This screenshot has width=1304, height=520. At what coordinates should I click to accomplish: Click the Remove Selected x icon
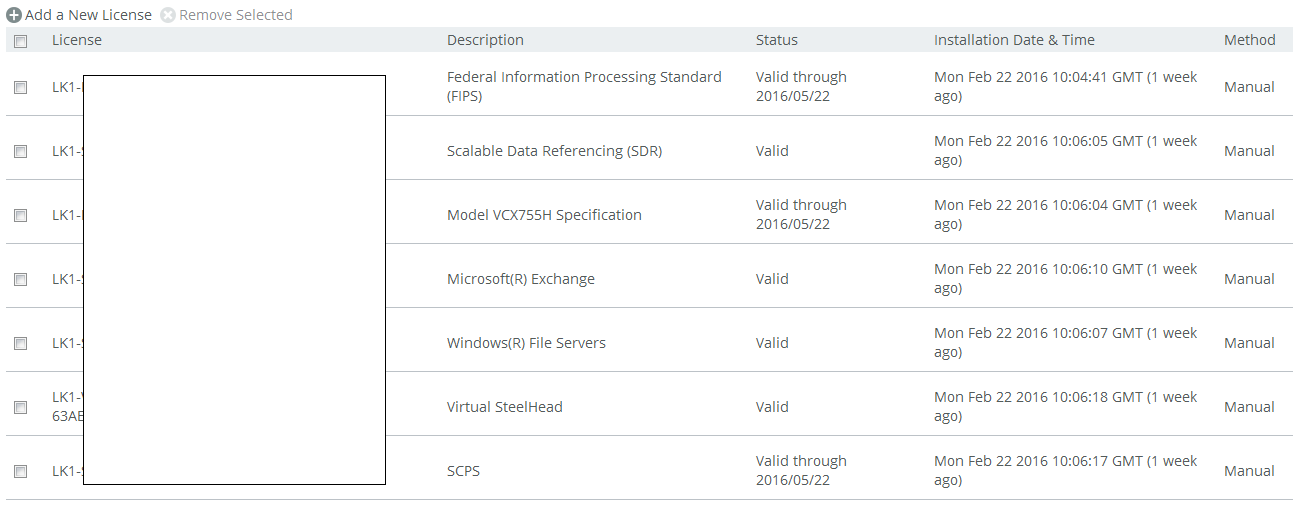click(x=168, y=15)
